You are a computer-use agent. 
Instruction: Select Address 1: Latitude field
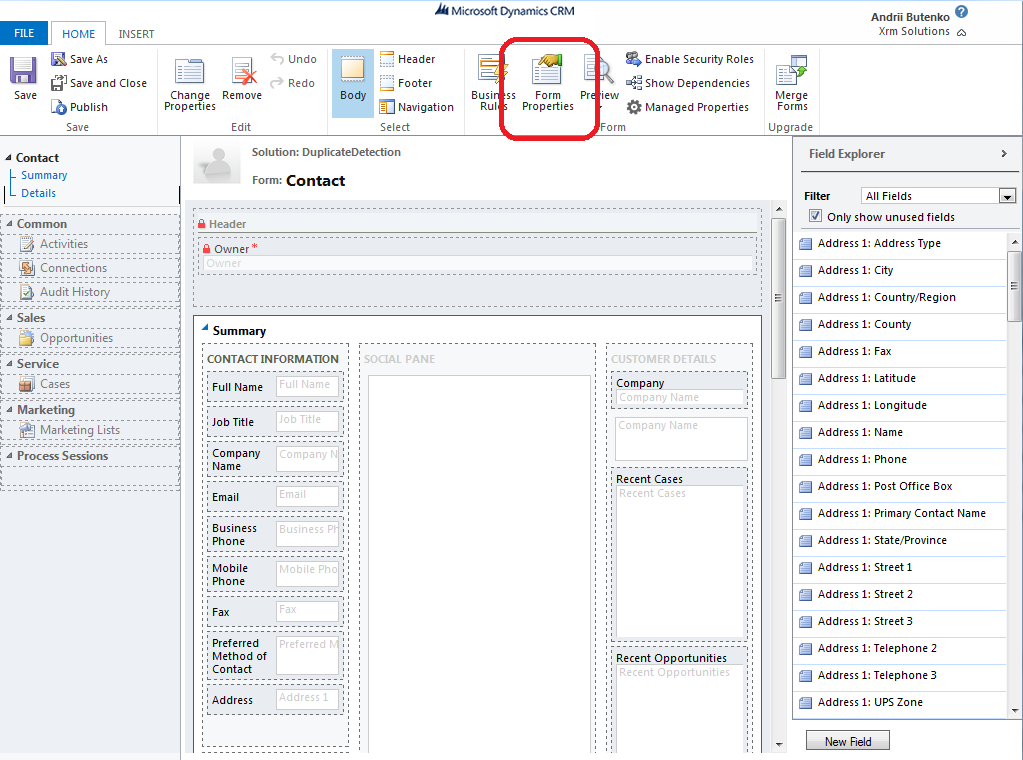pyautogui.click(x=901, y=378)
